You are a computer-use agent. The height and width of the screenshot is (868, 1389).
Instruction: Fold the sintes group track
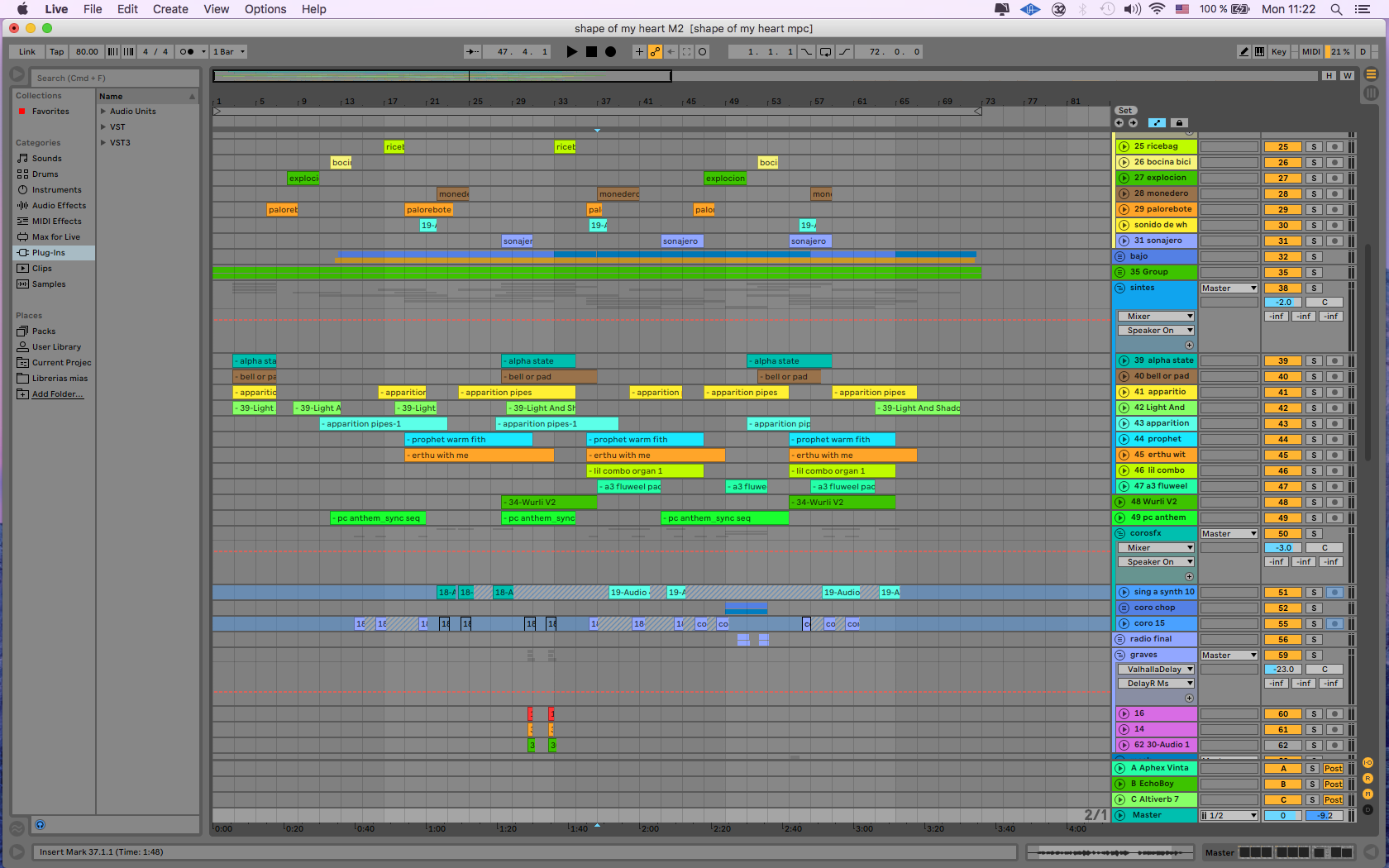point(1120,288)
